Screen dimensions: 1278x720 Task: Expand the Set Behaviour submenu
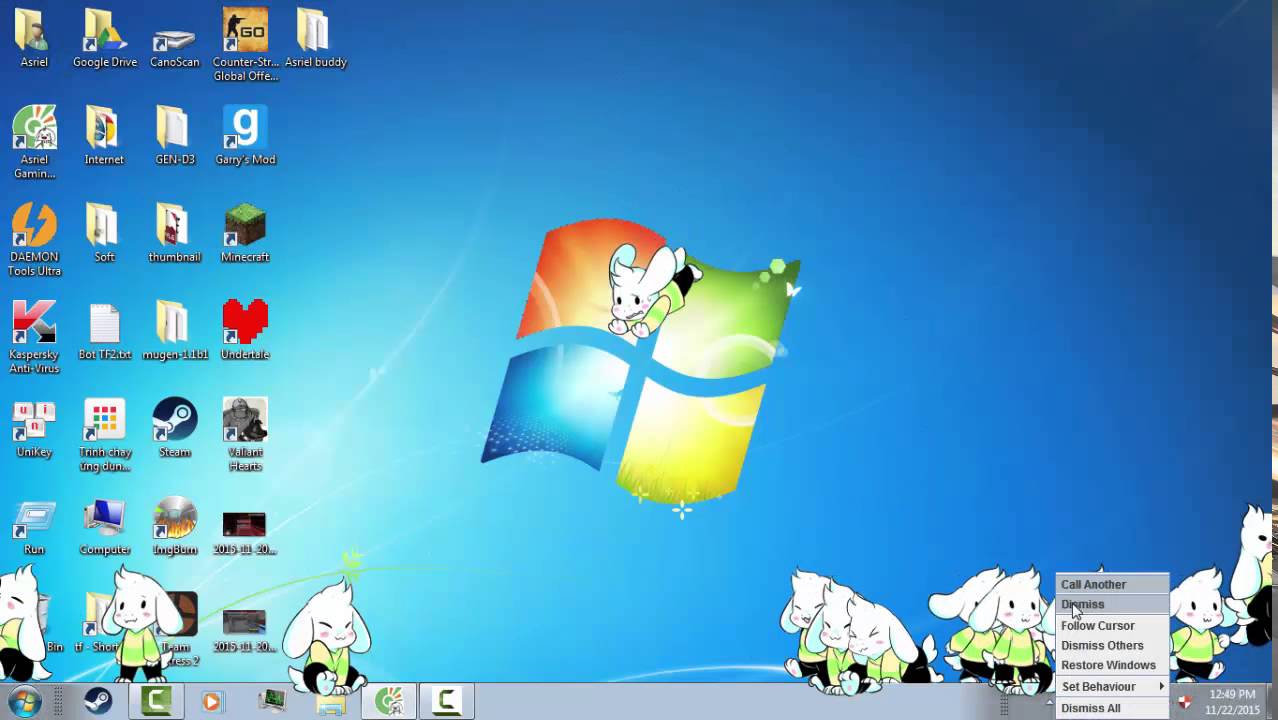click(x=1113, y=686)
